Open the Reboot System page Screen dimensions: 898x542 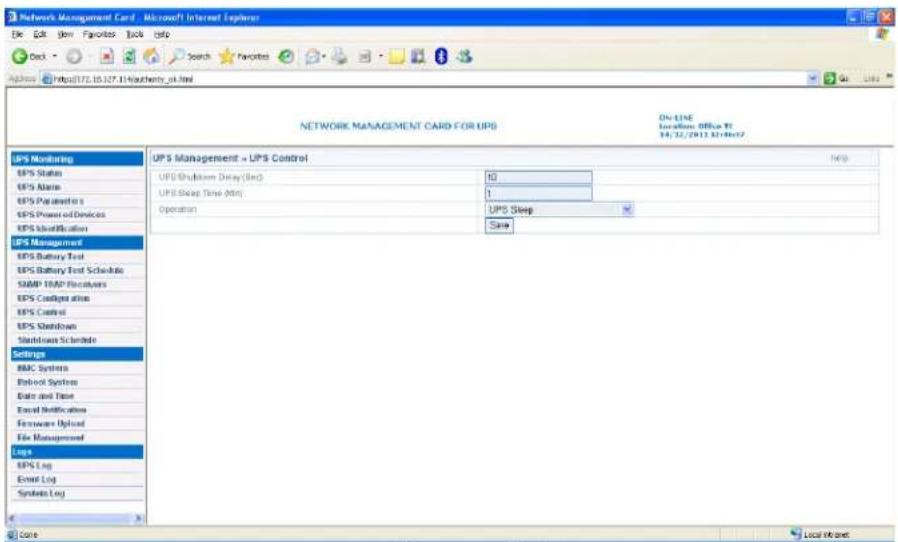tap(48, 382)
